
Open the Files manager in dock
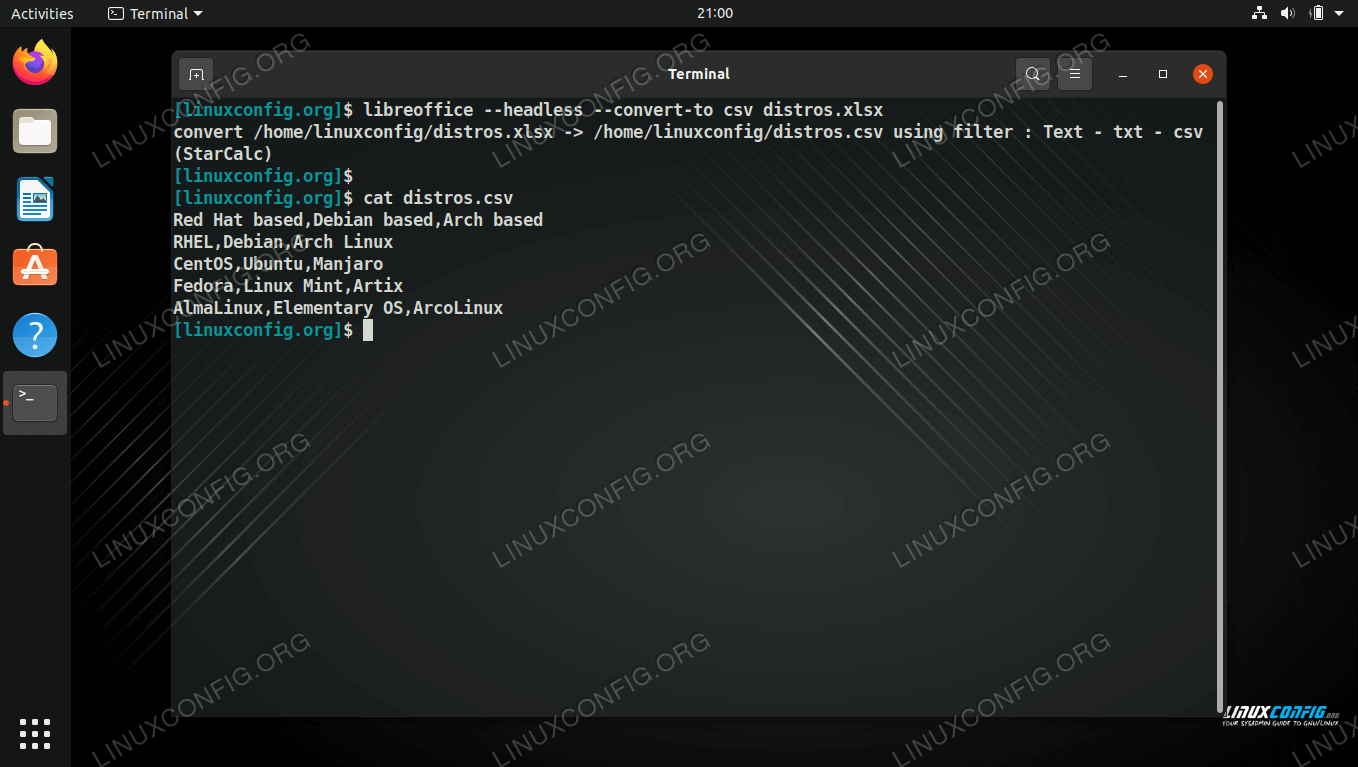click(35, 132)
